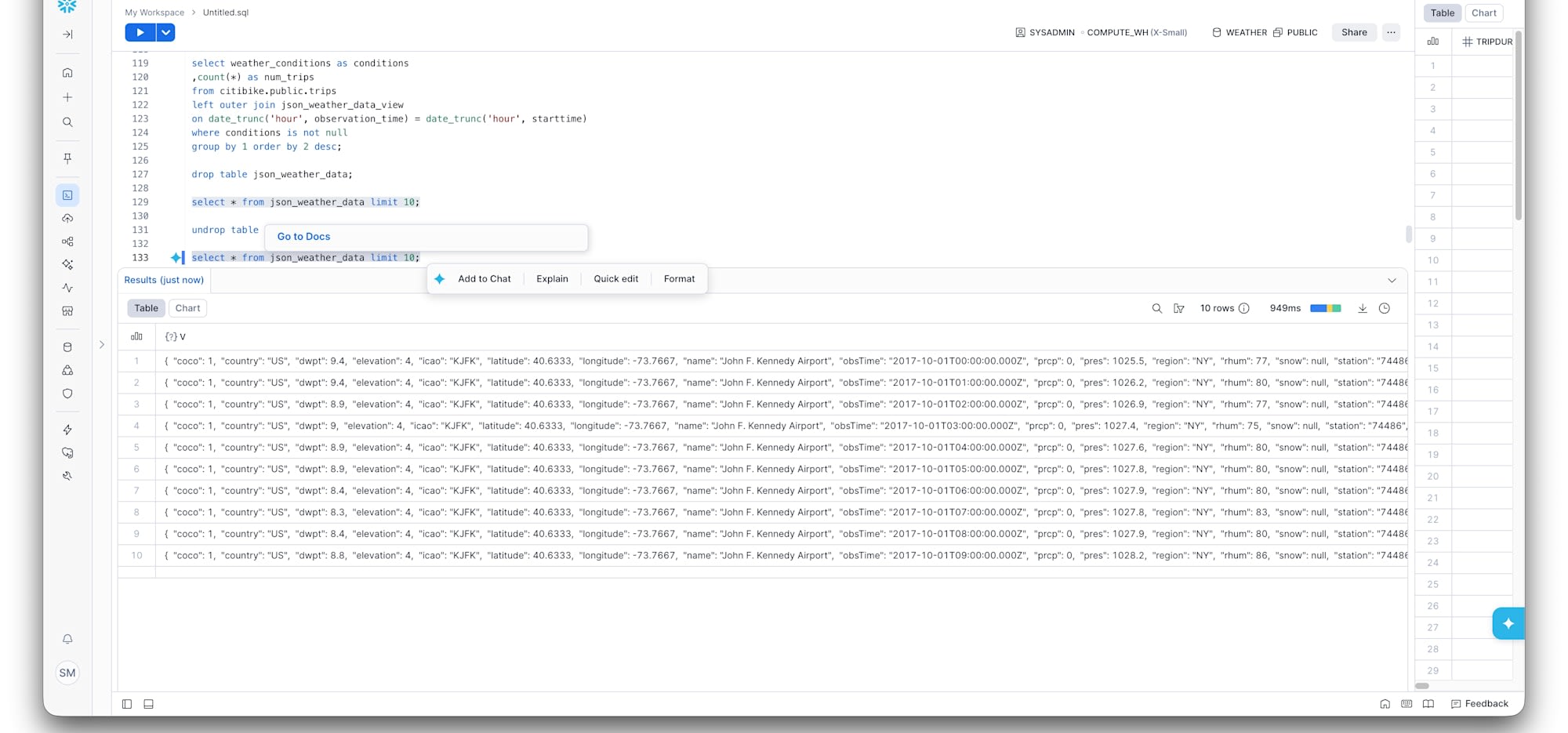Open the SYSADMIN role and warehouse selector
This screenshot has height=733, width=1568.
1101,32
